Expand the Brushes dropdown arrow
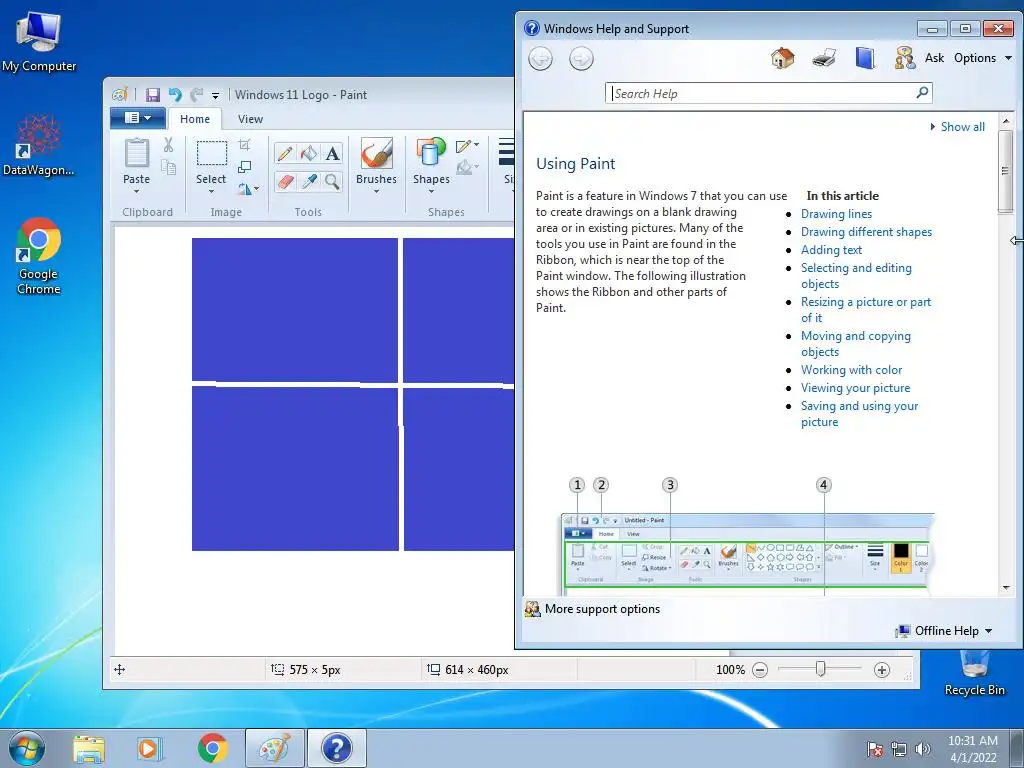Viewport: 1024px width, 768px height. 376,191
